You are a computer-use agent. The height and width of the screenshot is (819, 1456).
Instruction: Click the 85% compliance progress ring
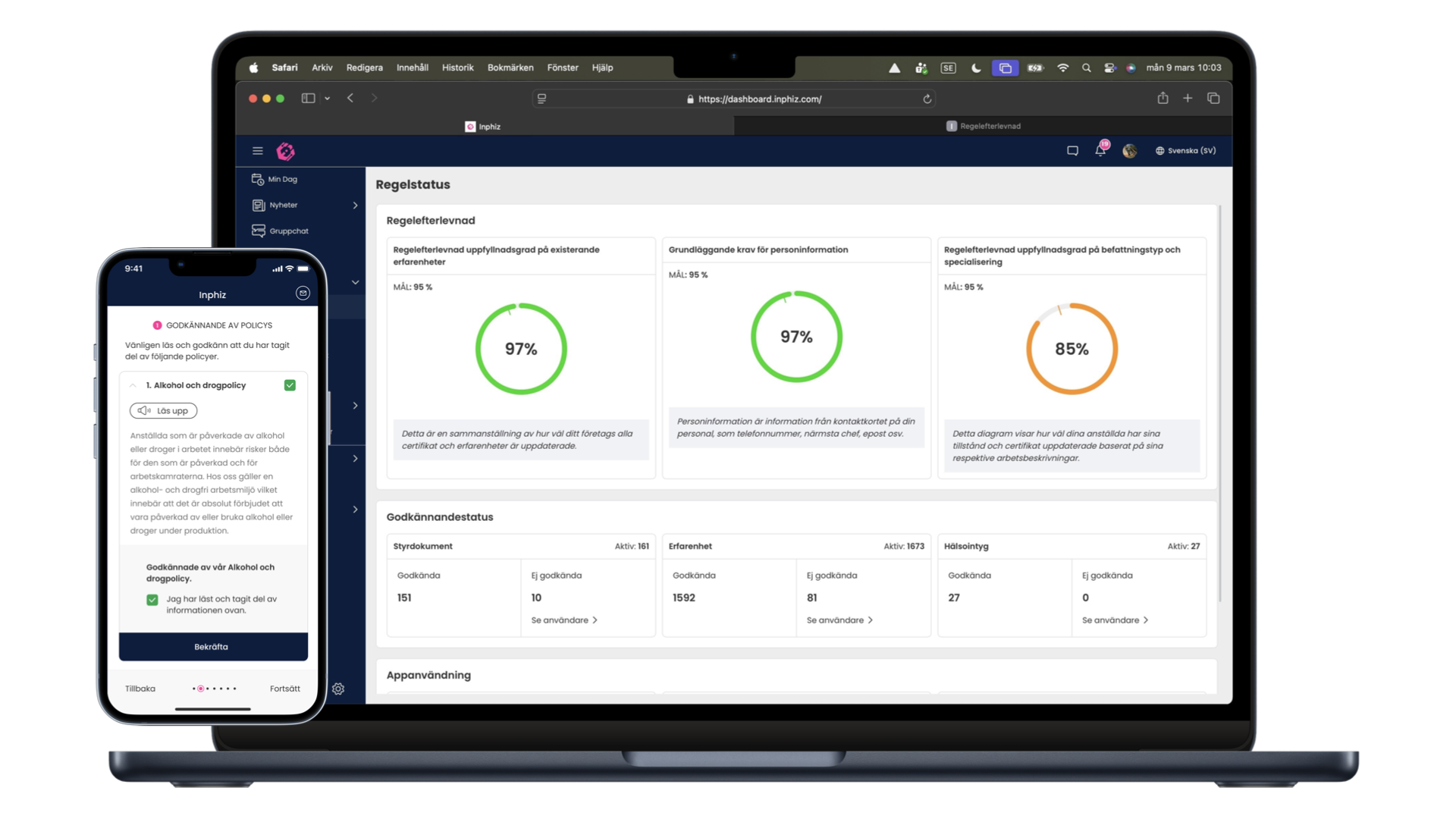[1072, 349]
